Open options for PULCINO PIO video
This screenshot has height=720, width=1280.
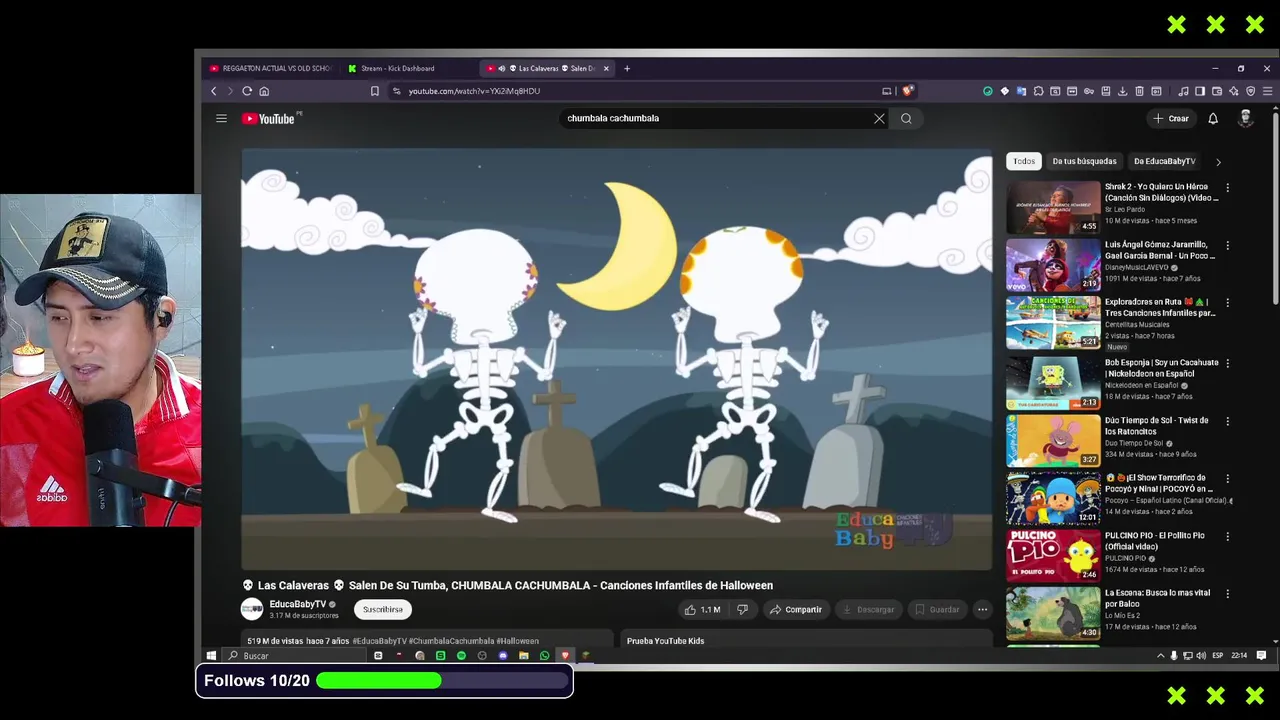[1227, 536]
